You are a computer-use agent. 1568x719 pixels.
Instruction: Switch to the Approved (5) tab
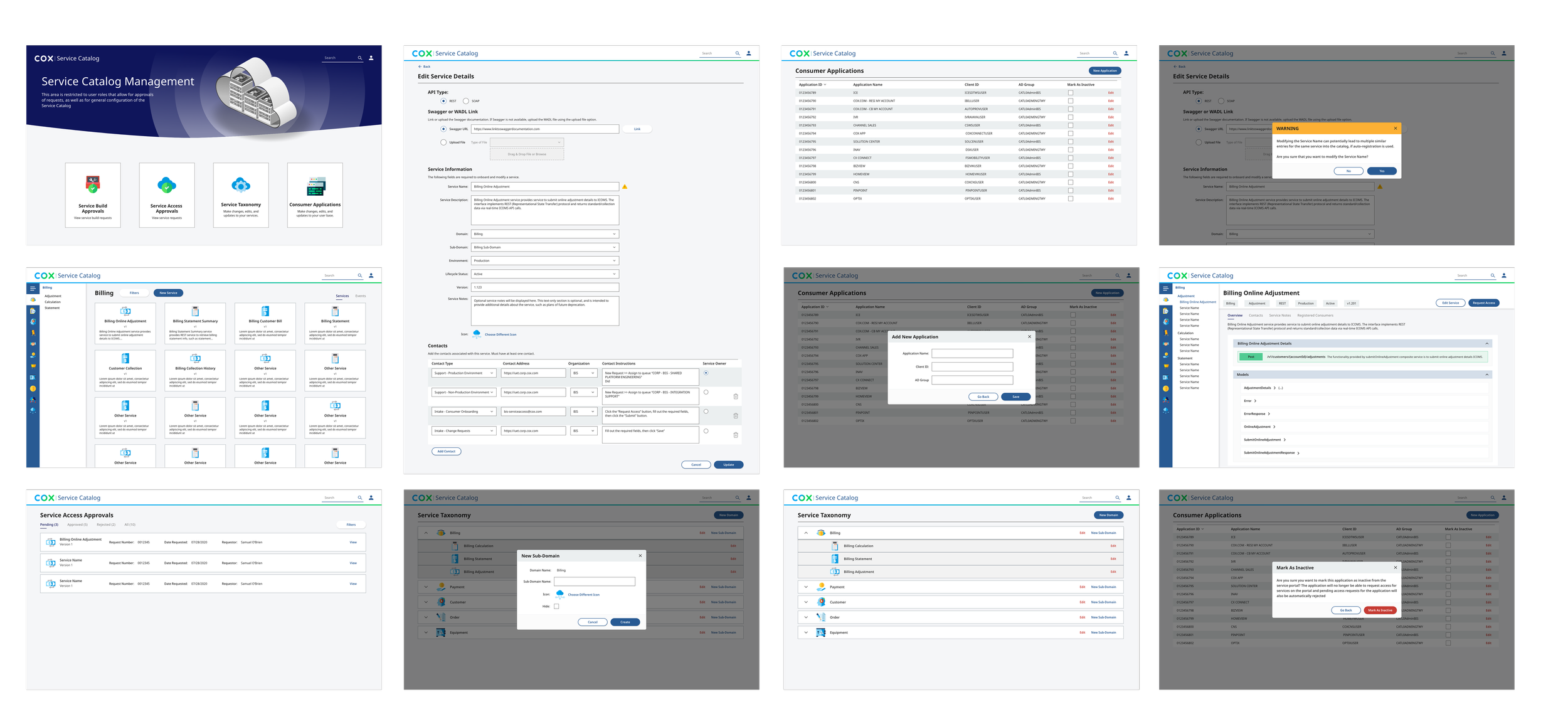77,525
